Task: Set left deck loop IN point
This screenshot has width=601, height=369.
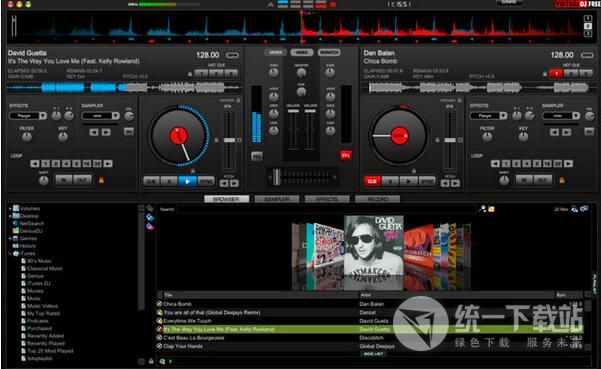Action: coord(64,180)
